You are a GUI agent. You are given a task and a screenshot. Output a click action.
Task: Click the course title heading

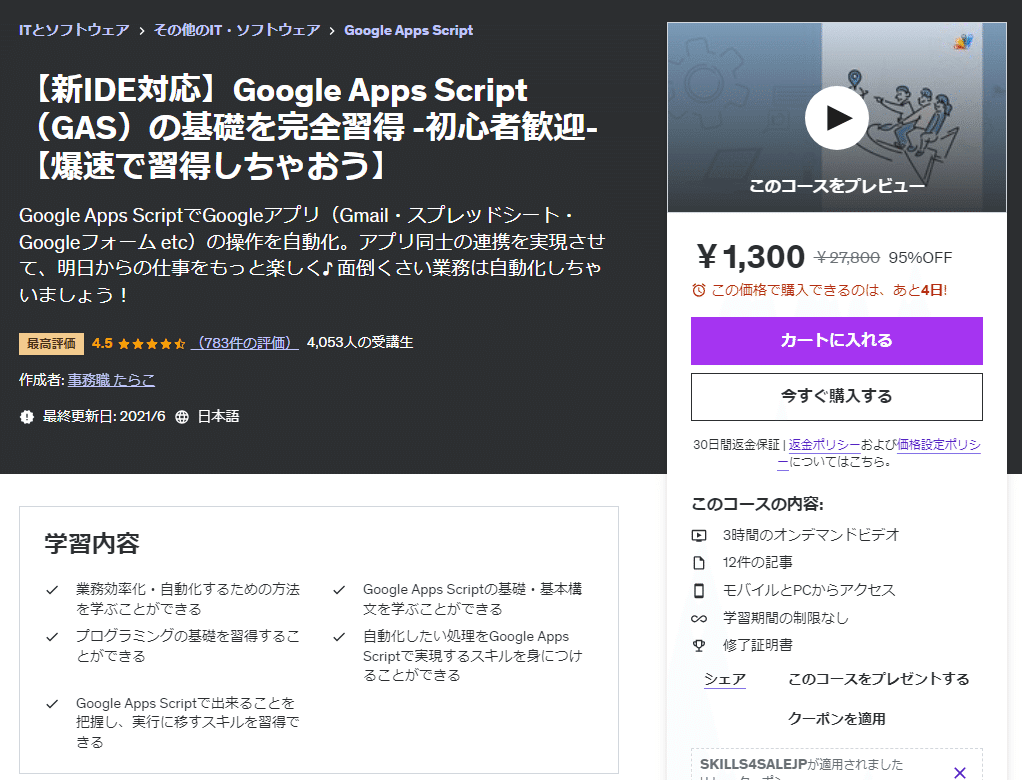pyautogui.click(x=313, y=127)
